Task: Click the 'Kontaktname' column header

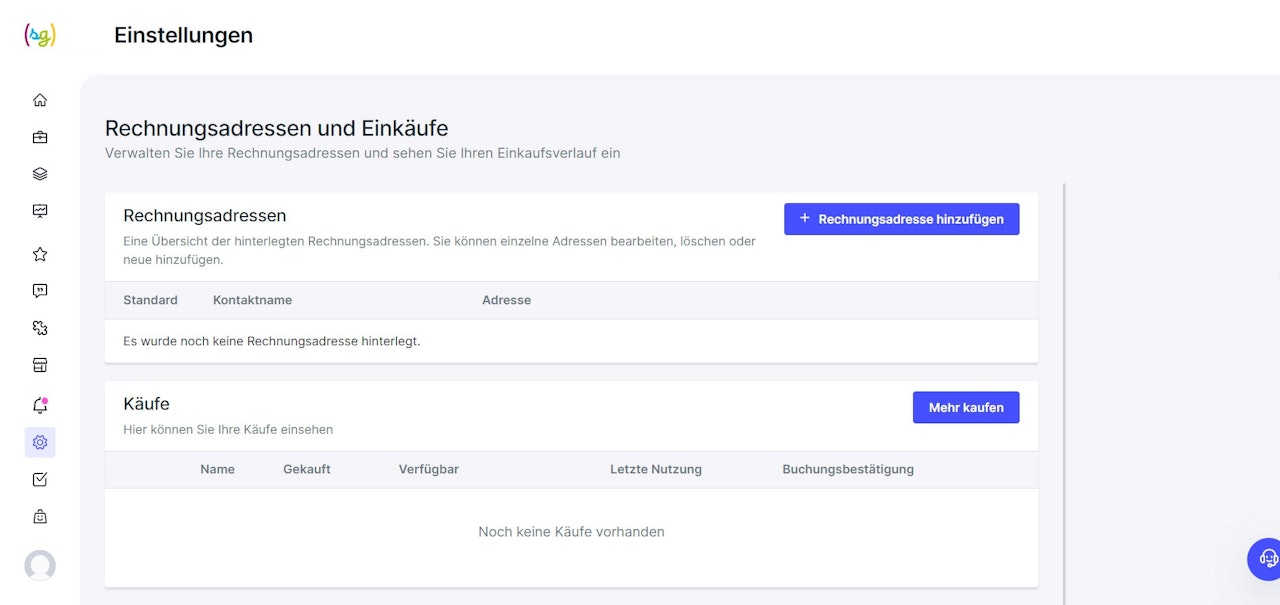Action: 252,300
